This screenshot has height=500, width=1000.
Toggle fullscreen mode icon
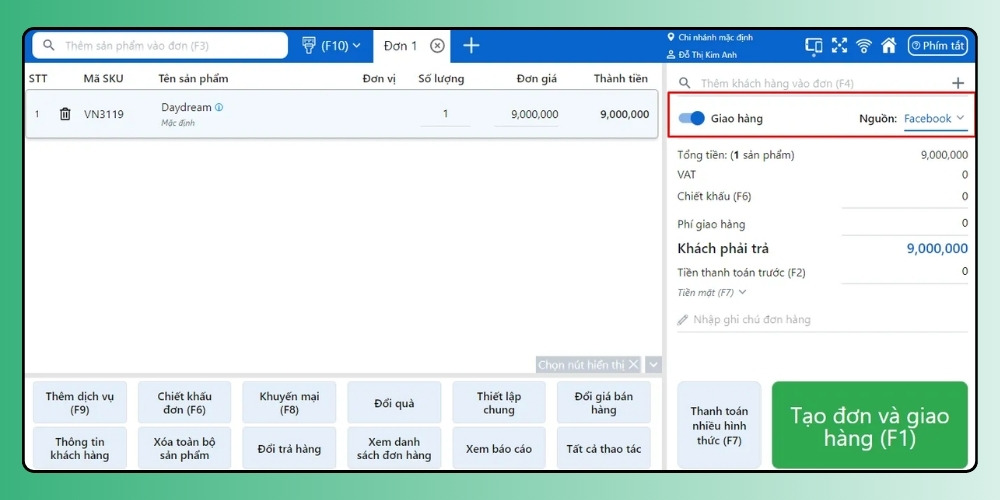click(839, 45)
